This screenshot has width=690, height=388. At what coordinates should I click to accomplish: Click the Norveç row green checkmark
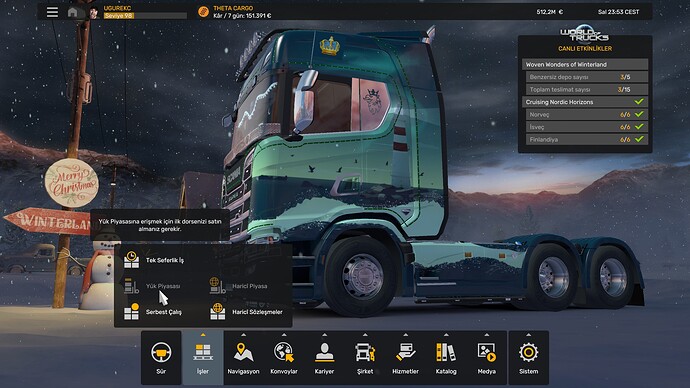(x=639, y=114)
